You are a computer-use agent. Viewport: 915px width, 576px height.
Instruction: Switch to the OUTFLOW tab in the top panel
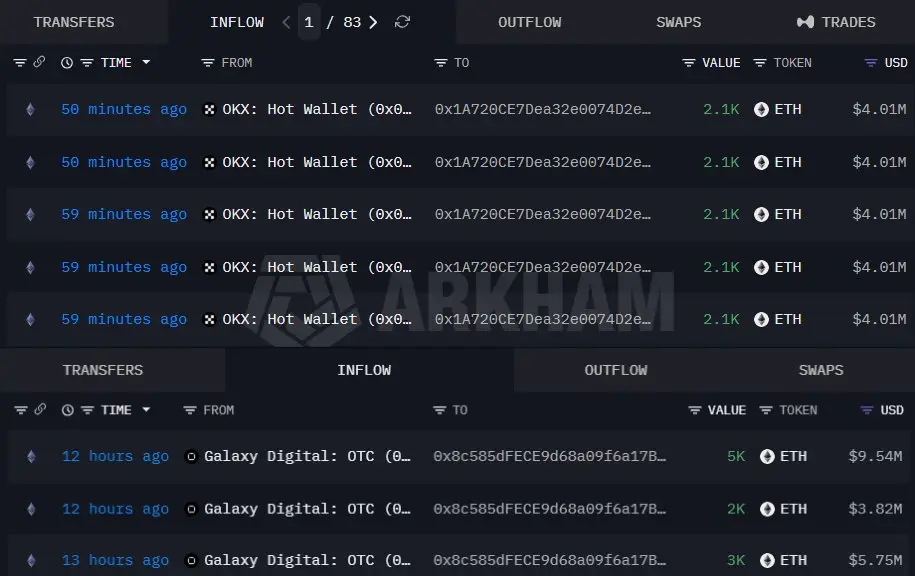pyautogui.click(x=529, y=22)
